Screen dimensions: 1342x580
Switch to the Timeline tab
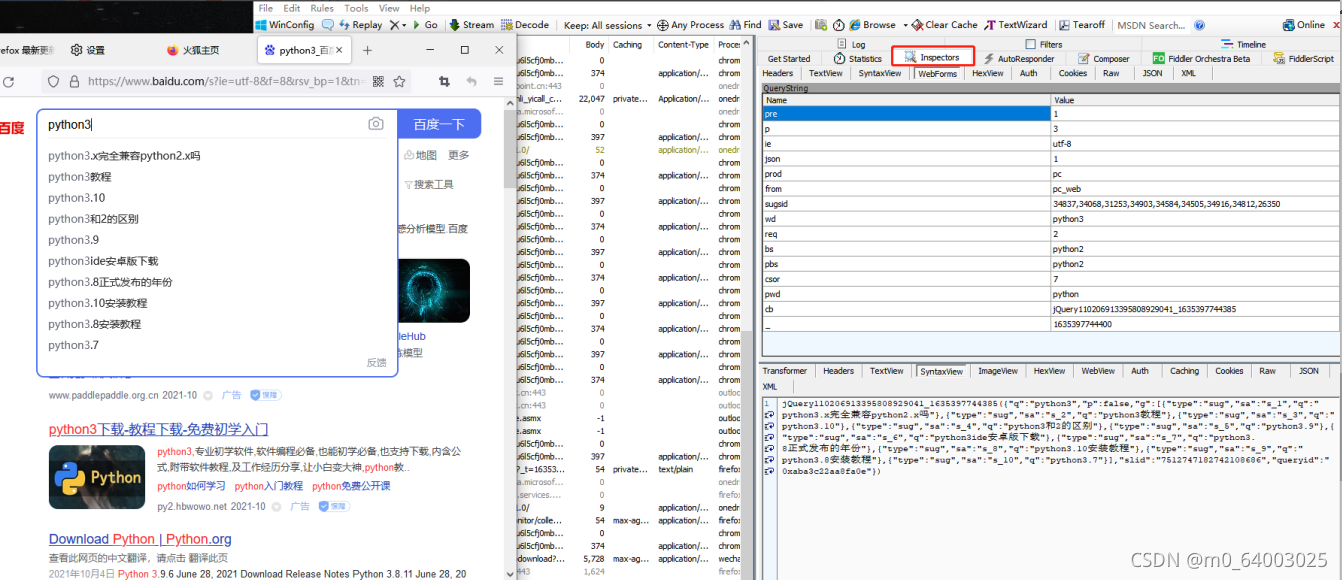click(x=1243, y=44)
